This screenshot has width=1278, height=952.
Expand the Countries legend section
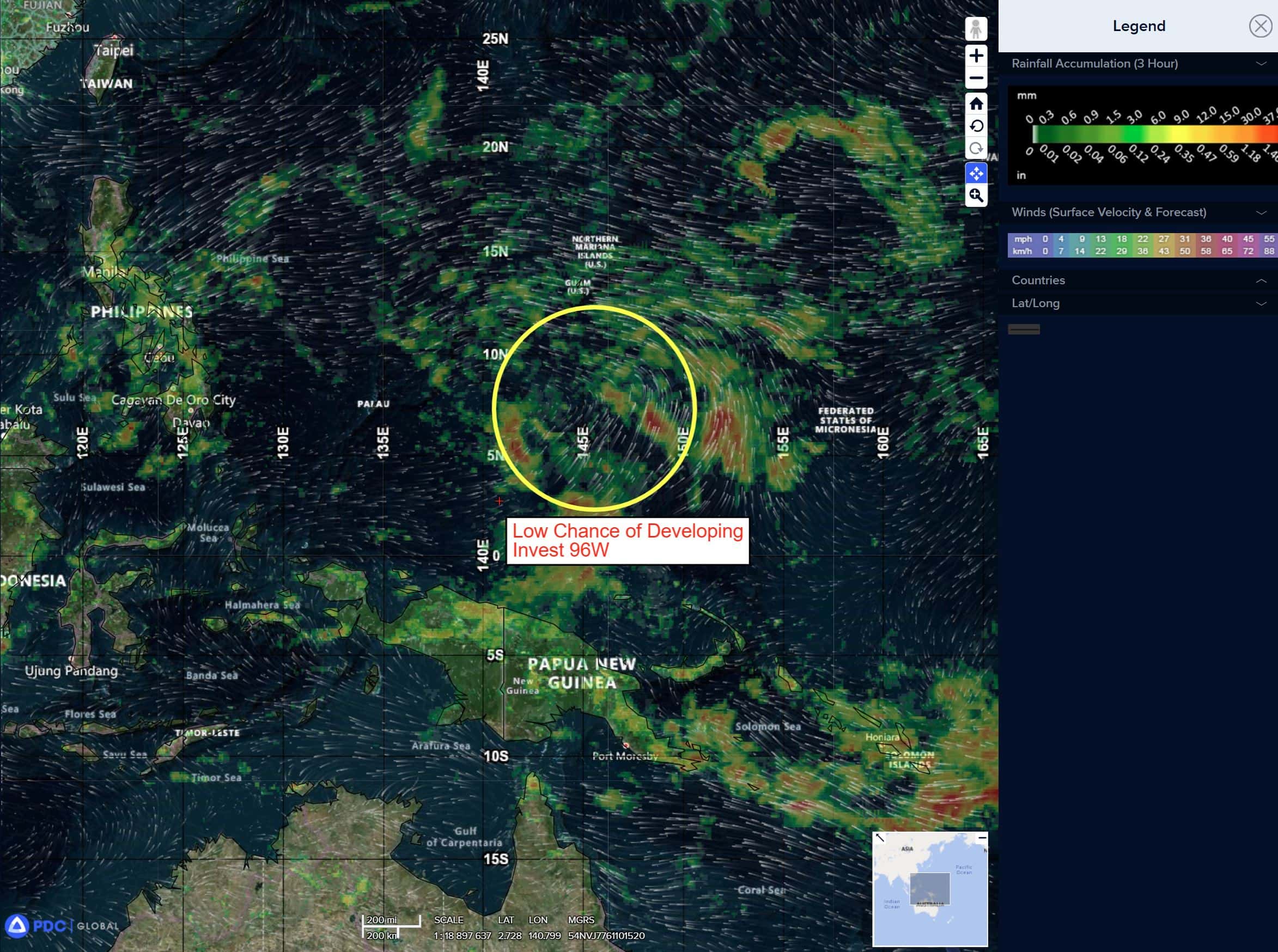click(x=1261, y=280)
